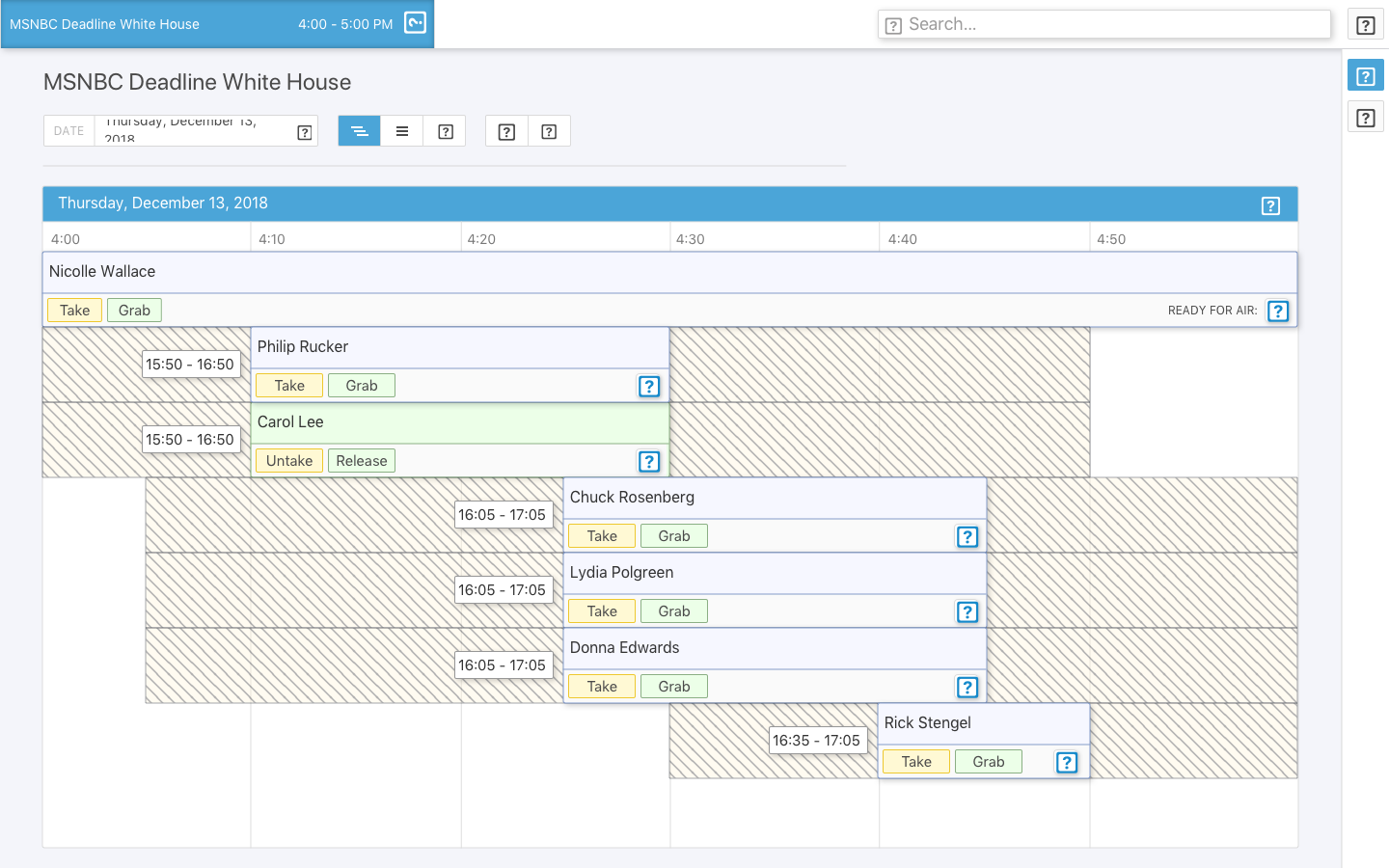Click the 16:35 - 17:05 time label
The image size is (1389, 868).
pos(816,741)
